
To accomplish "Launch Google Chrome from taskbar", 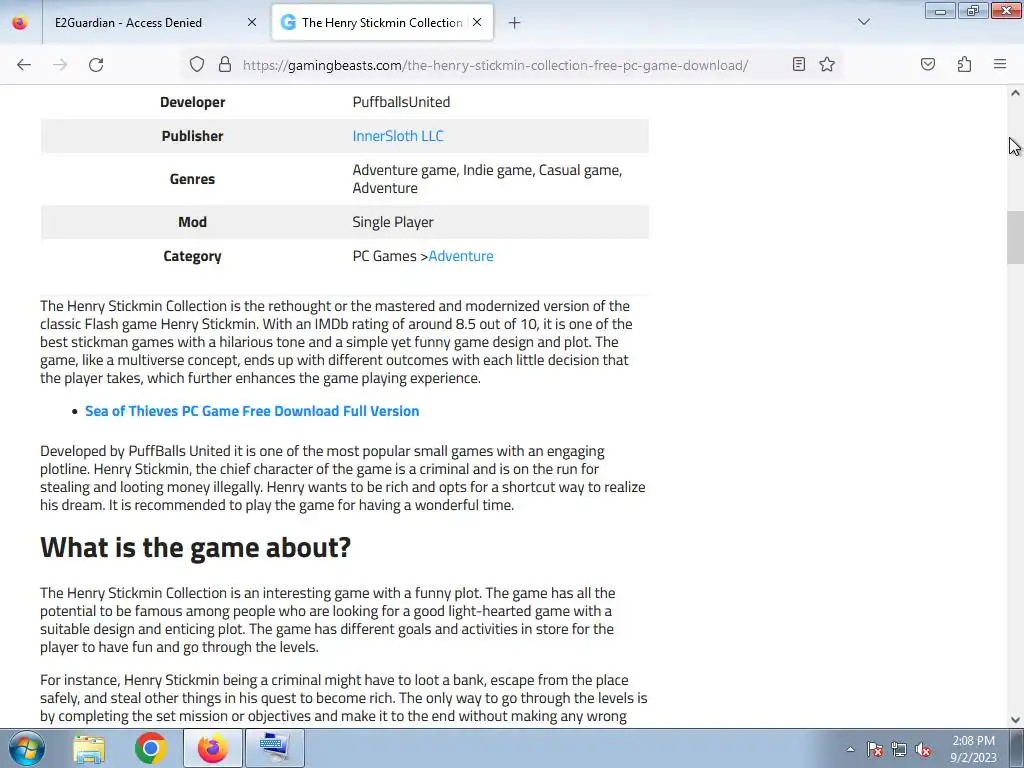I will [x=150, y=749].
